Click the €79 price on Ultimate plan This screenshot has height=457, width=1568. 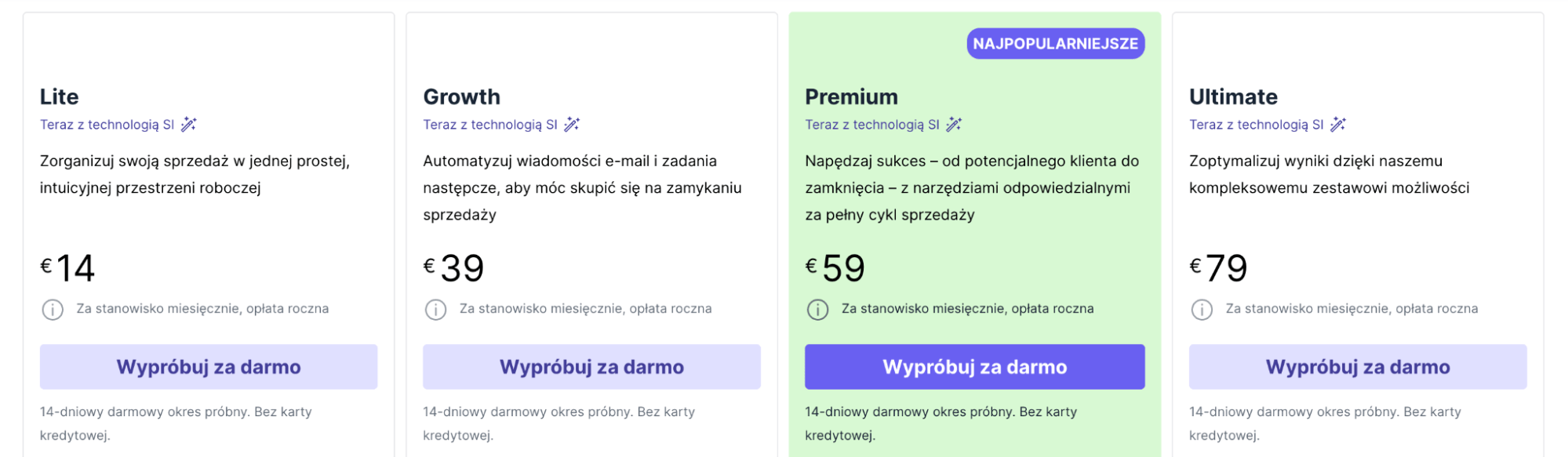(1218, 267)
